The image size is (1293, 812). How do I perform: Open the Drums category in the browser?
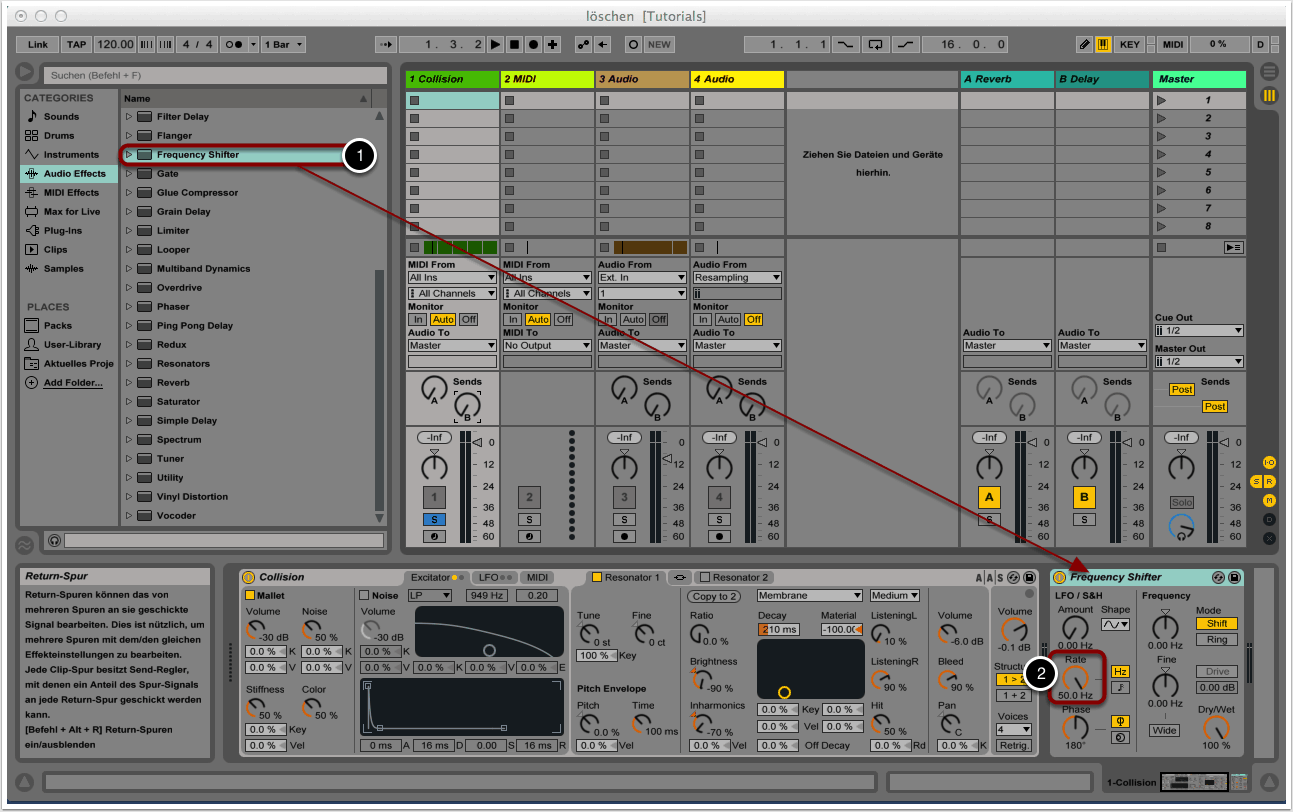[x=59, y=136]
